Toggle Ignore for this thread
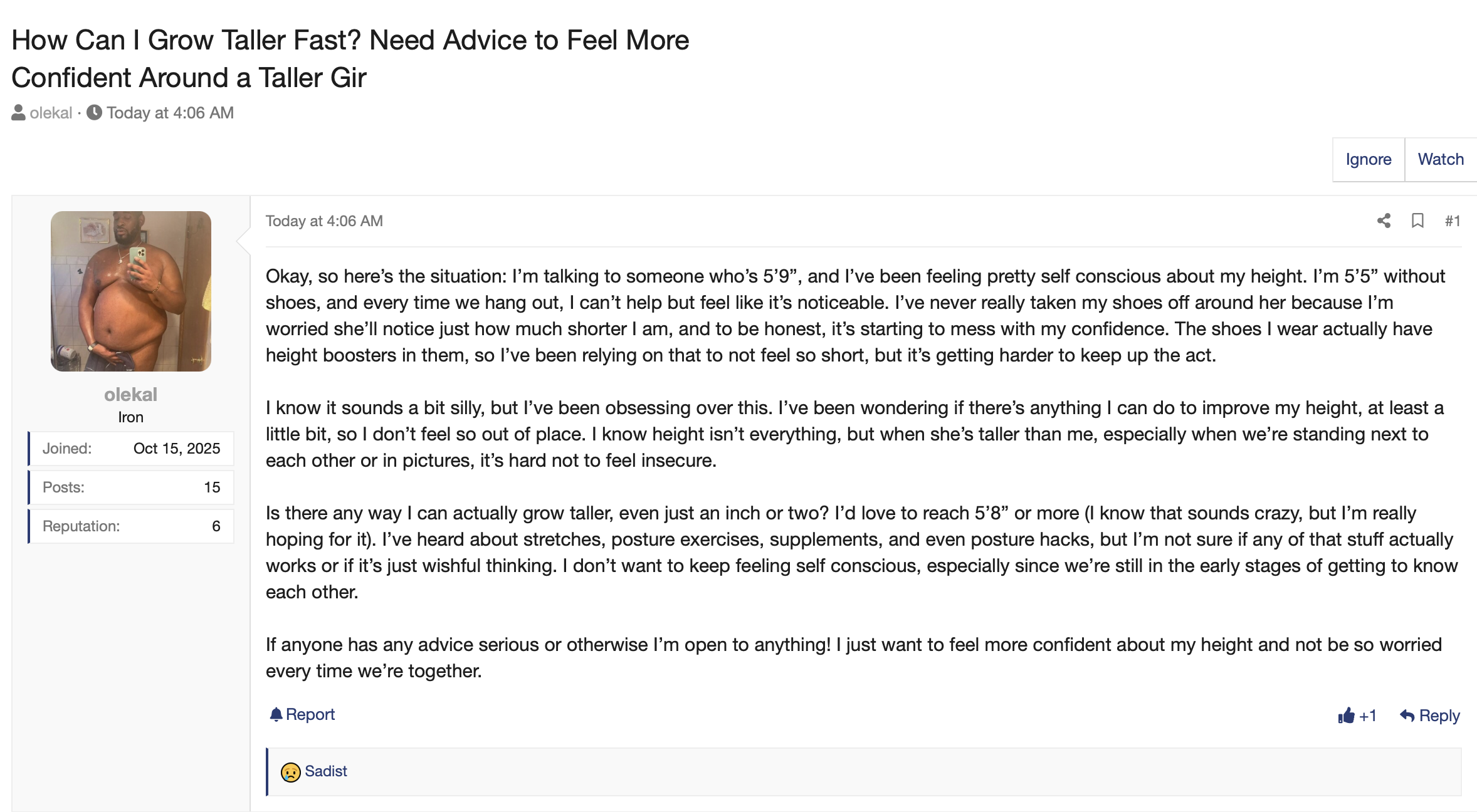The height and width of the screenshot is (812, 1477). (x=1368, y=160)
